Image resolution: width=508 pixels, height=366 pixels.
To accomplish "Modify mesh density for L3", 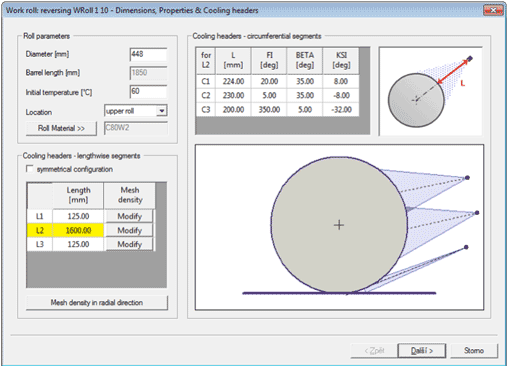I will 129,244.
